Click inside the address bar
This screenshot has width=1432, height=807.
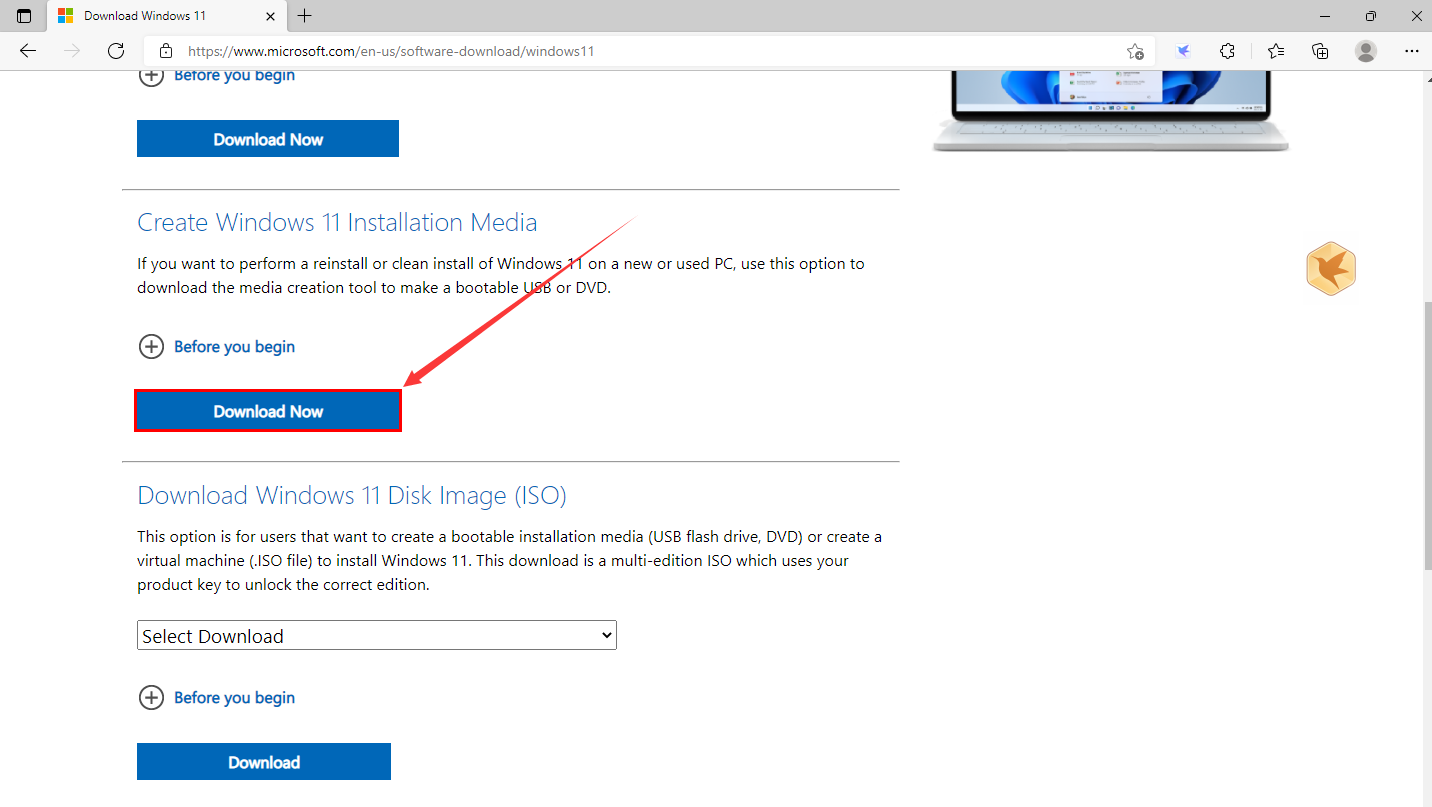[600, 51]
